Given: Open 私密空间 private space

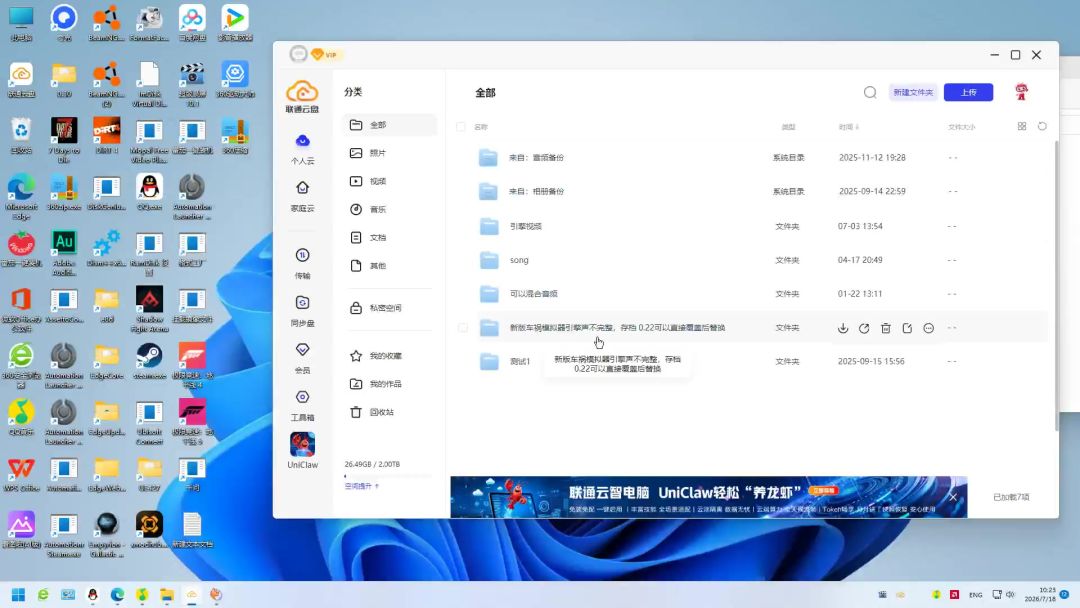Looking at the screenshot, I should click(x=390, y=308).
